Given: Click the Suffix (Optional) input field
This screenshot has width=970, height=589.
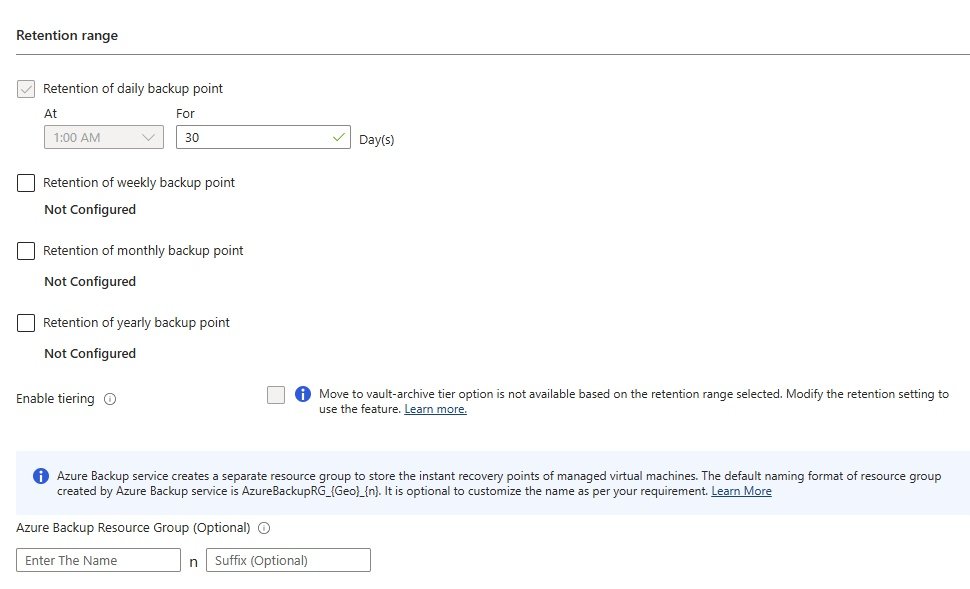Looking at the screenshot, I should click(288, 560).
